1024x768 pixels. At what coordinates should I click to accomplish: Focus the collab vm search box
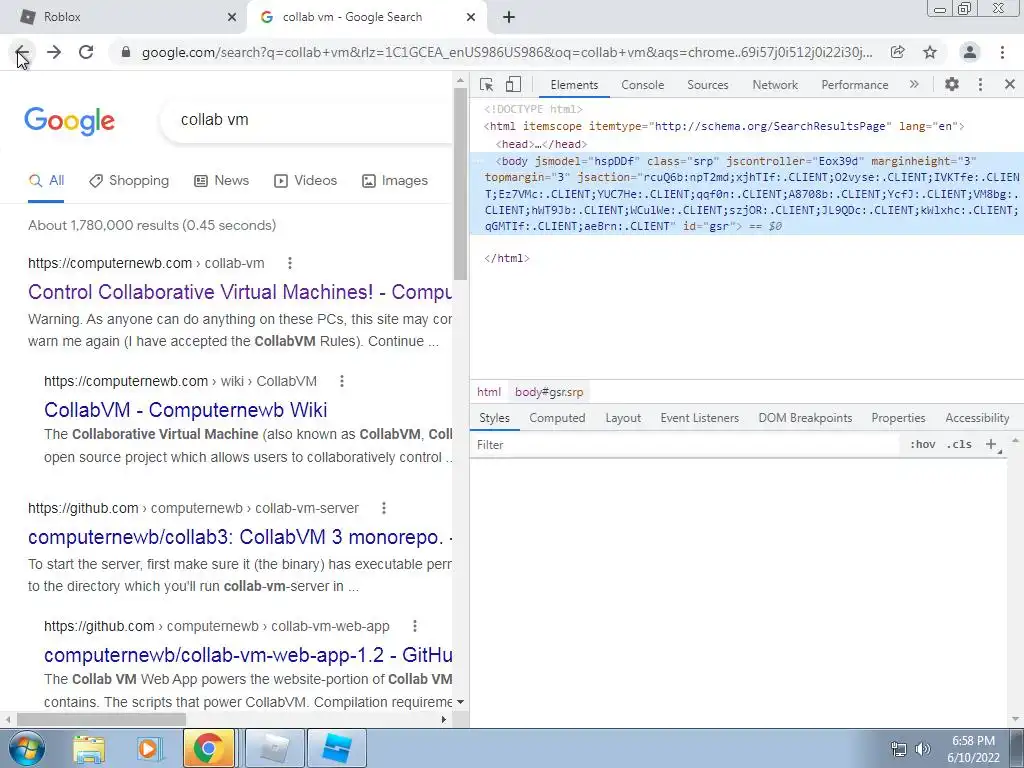point(307,120)
